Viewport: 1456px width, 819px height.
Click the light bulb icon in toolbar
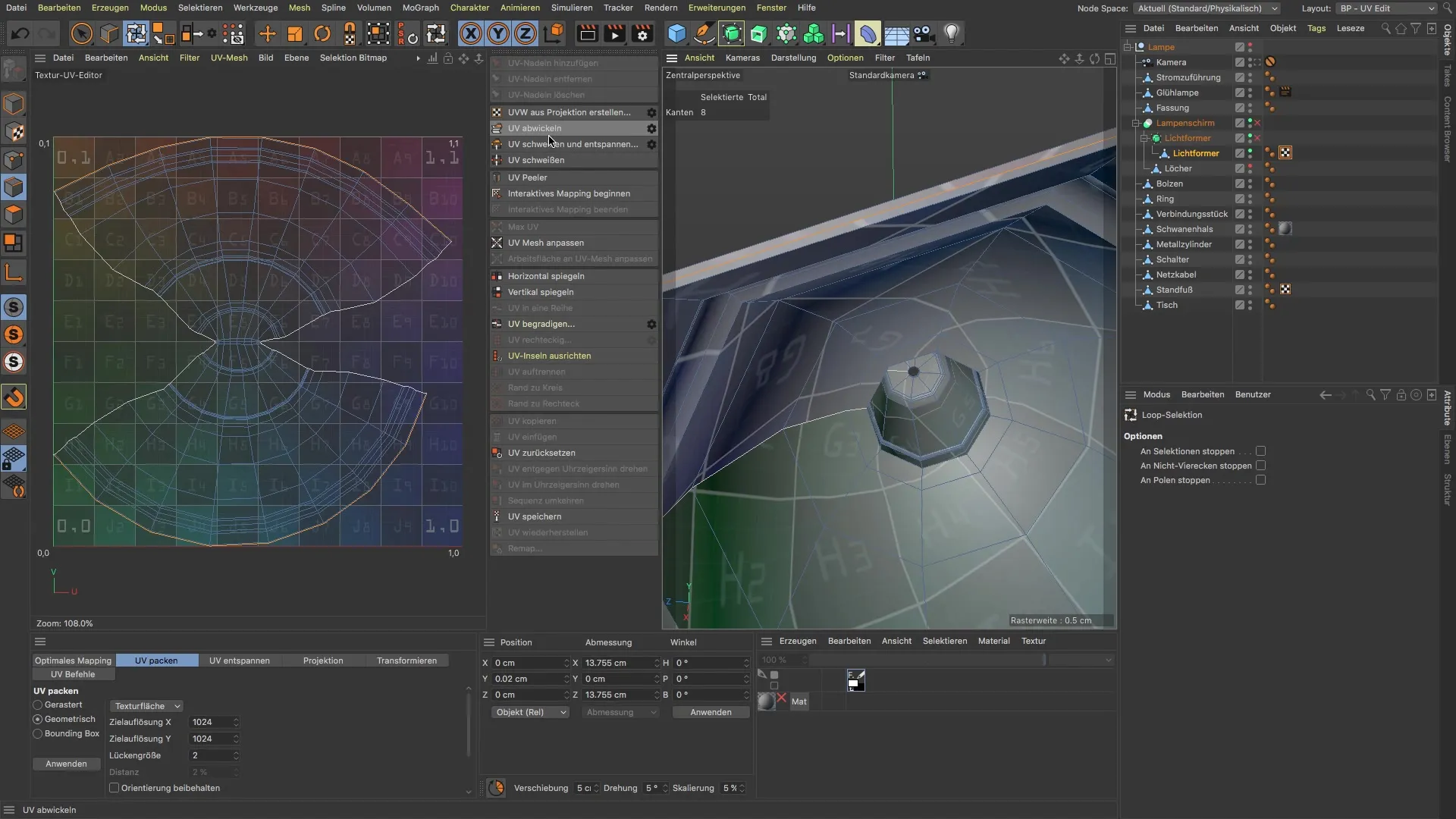952,33
